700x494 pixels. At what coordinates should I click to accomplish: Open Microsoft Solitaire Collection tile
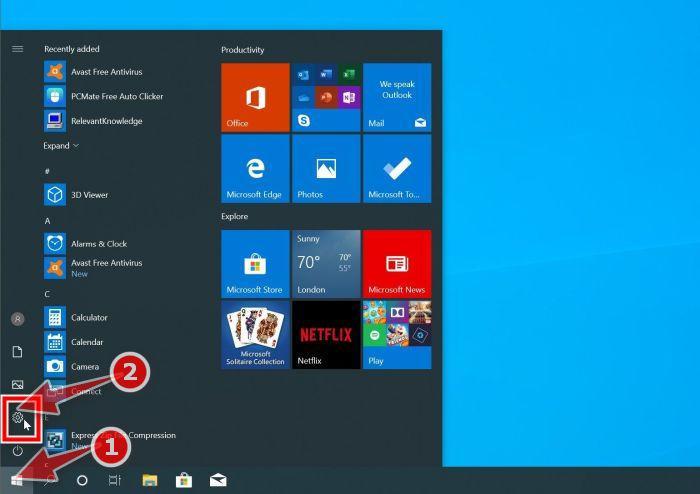(255, 335)
